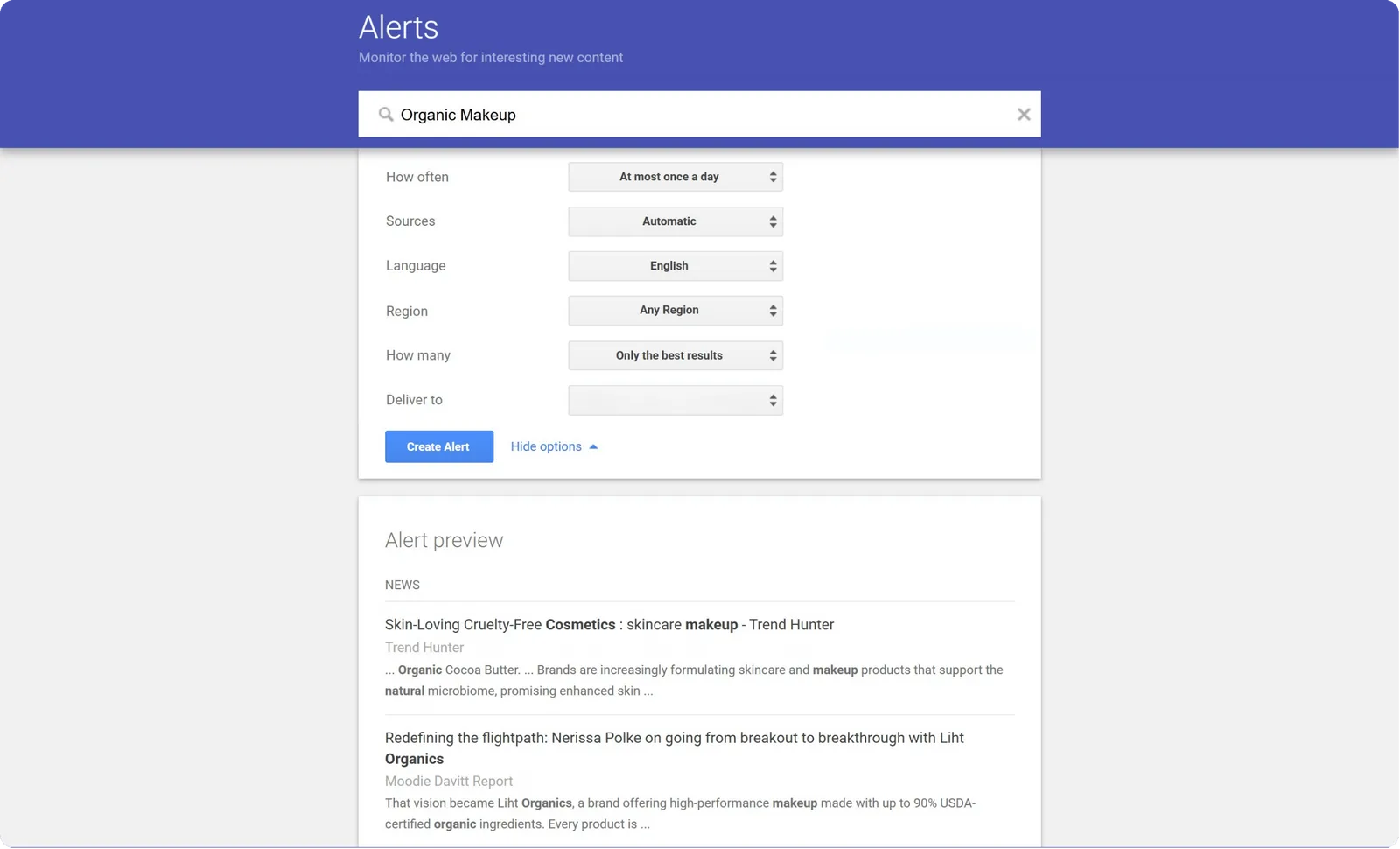Open the Sources dropdown set to Automatic

pos(675,221)
